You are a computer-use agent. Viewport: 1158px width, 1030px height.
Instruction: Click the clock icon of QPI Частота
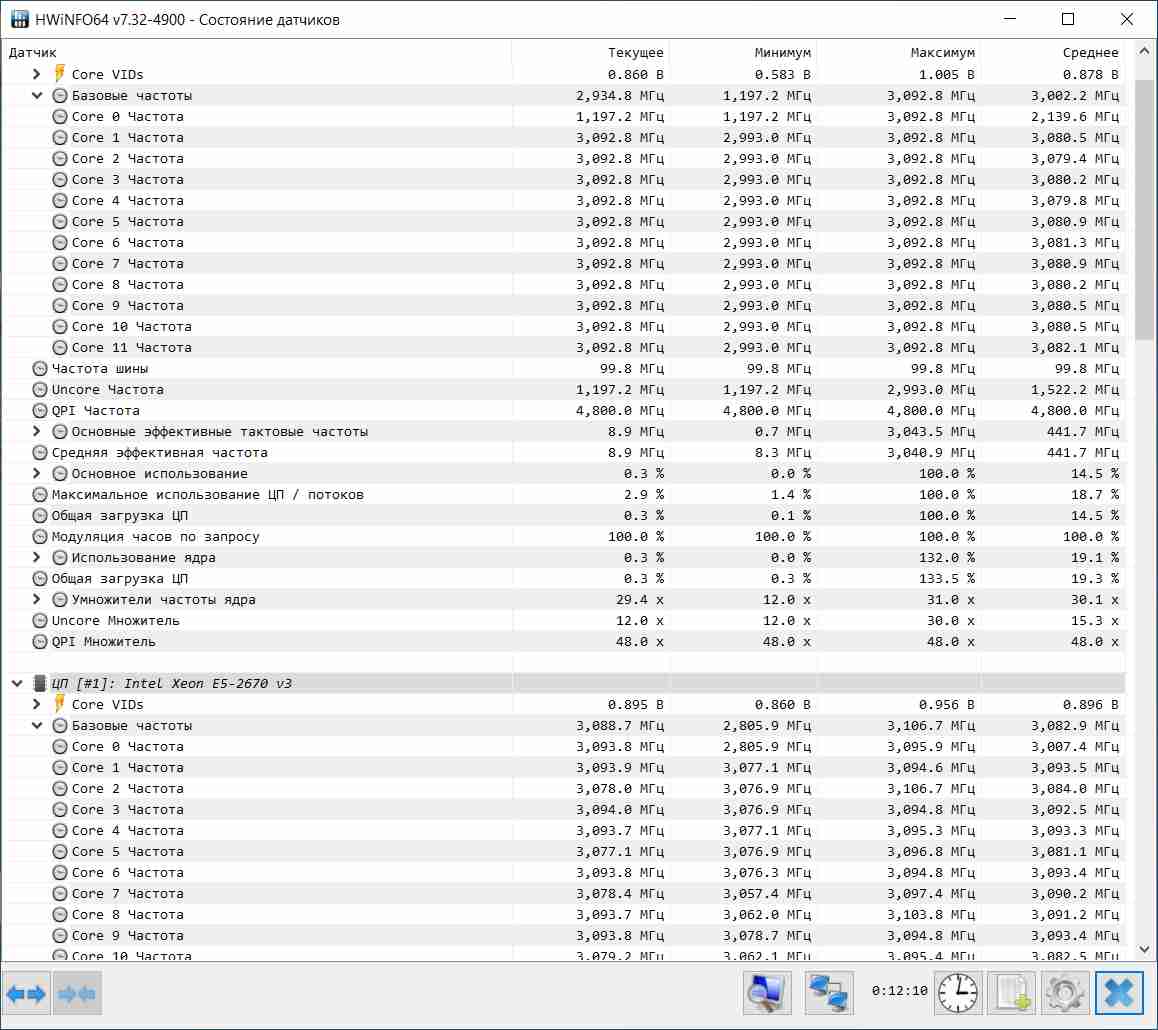click(x=40, y=411)
